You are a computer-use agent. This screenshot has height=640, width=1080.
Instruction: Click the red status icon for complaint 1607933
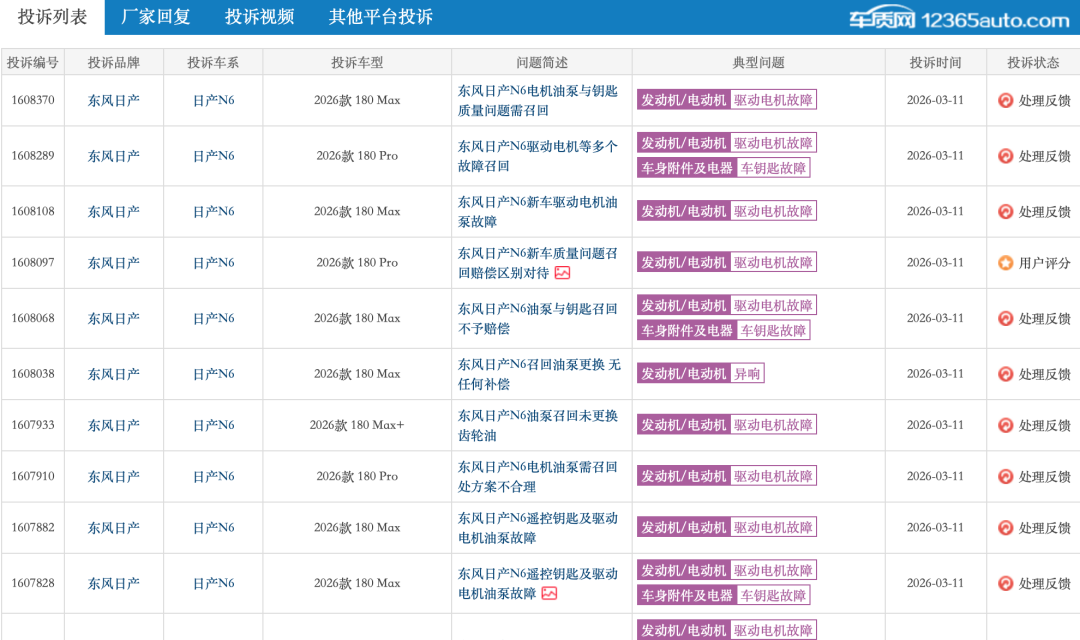[1005, 425]
